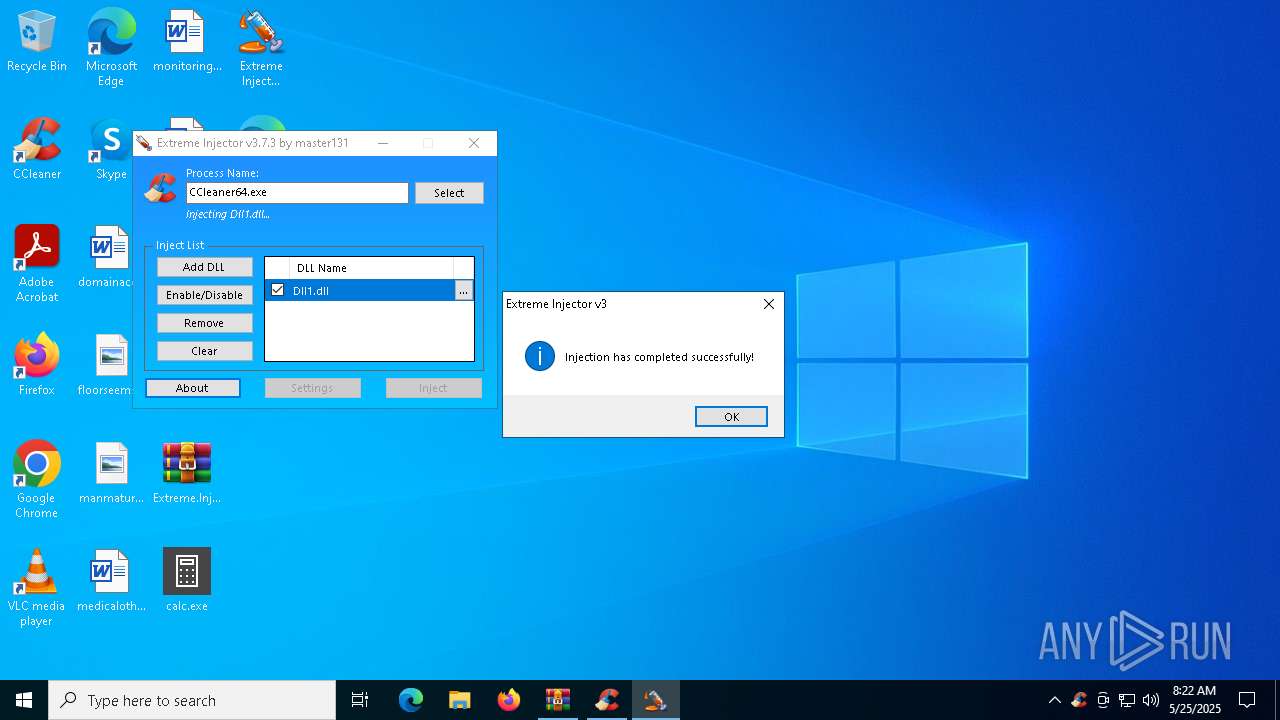
Task: Open the VLC media player shortcut
Action: pyautogui.click(x=37, y=587)
